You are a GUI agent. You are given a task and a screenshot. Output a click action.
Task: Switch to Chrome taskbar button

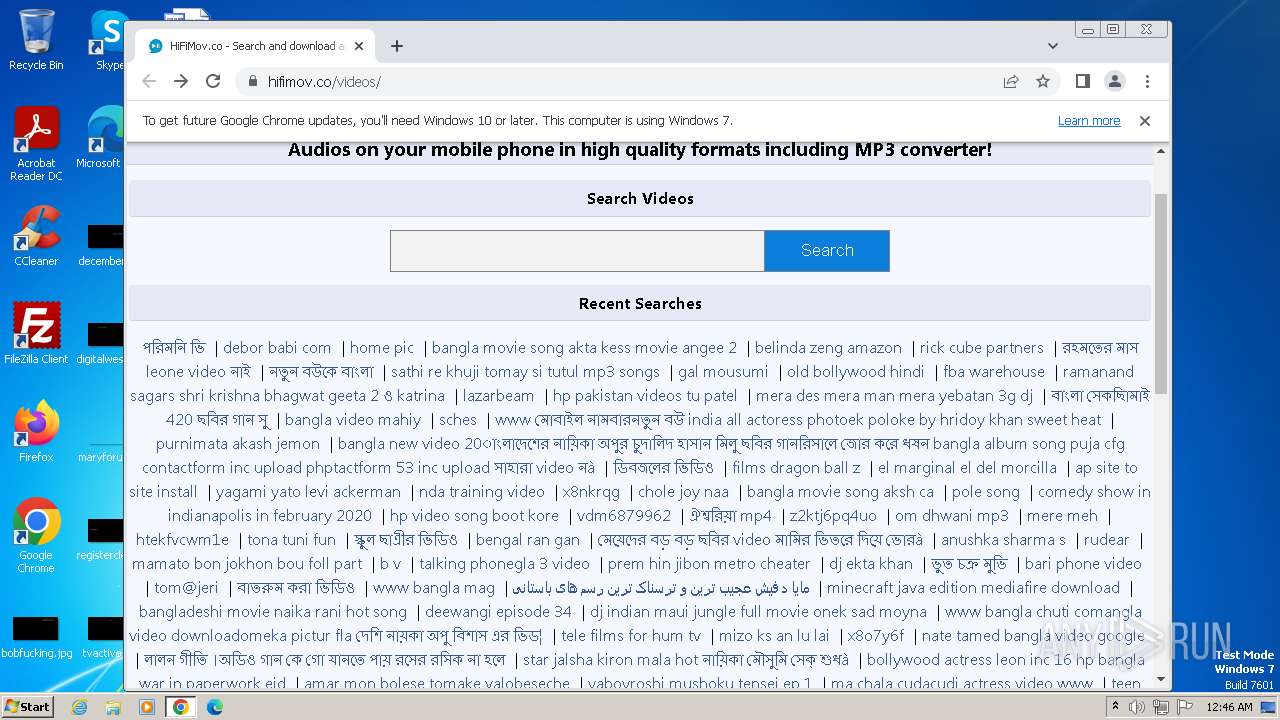click(x=181, y=707)
